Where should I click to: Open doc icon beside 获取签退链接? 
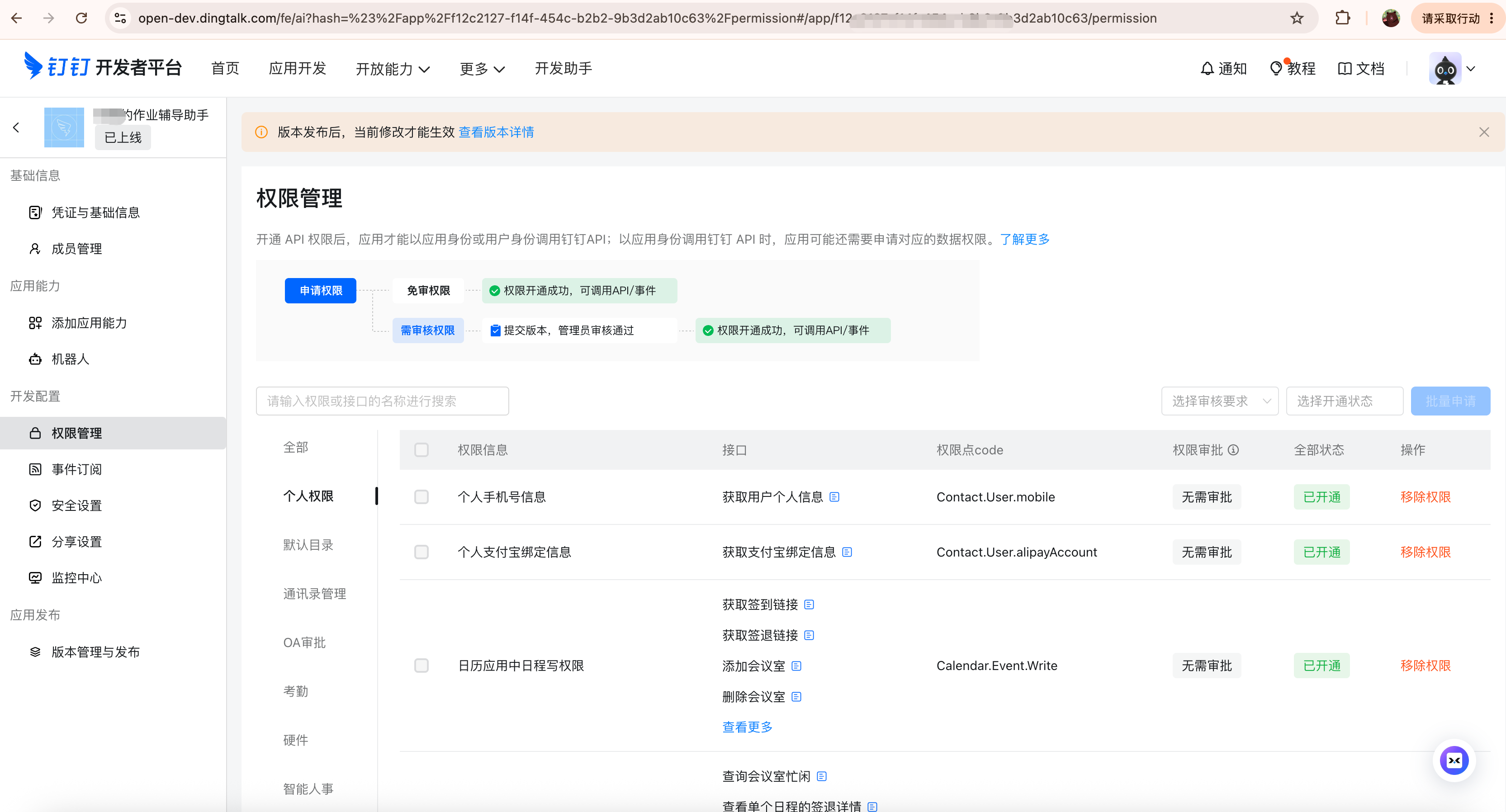[x=809, y=636]
